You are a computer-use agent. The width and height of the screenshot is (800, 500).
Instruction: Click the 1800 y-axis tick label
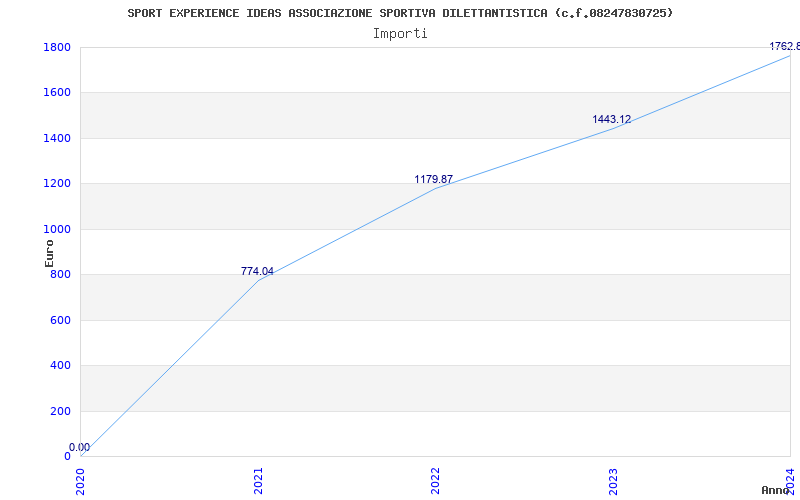tap(57, 47)
